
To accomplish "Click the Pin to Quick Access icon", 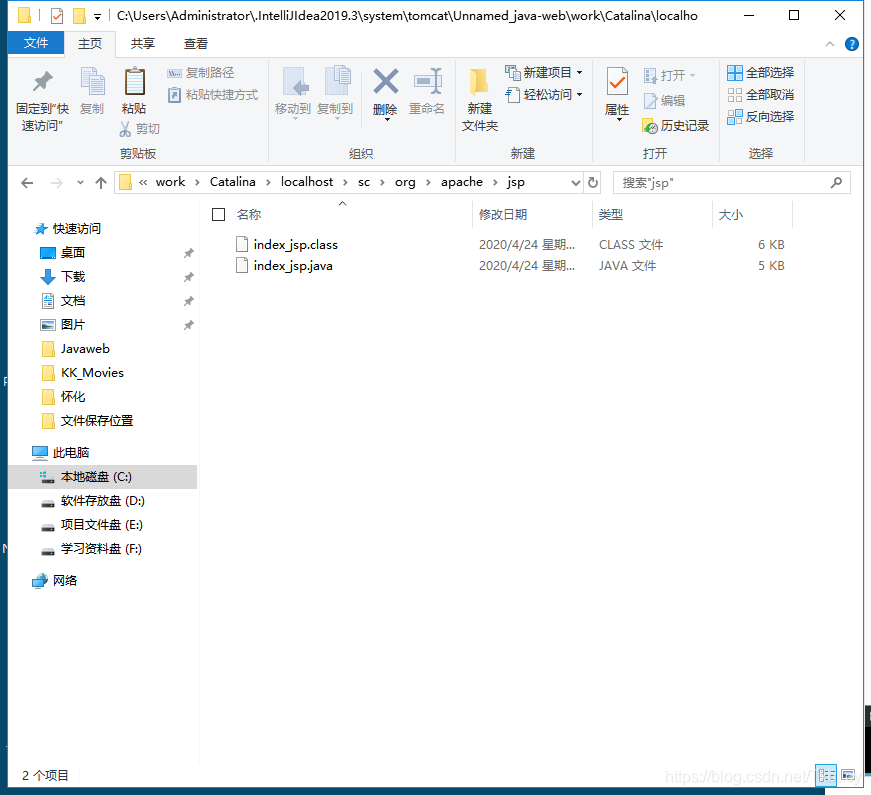I will point(43,82).
